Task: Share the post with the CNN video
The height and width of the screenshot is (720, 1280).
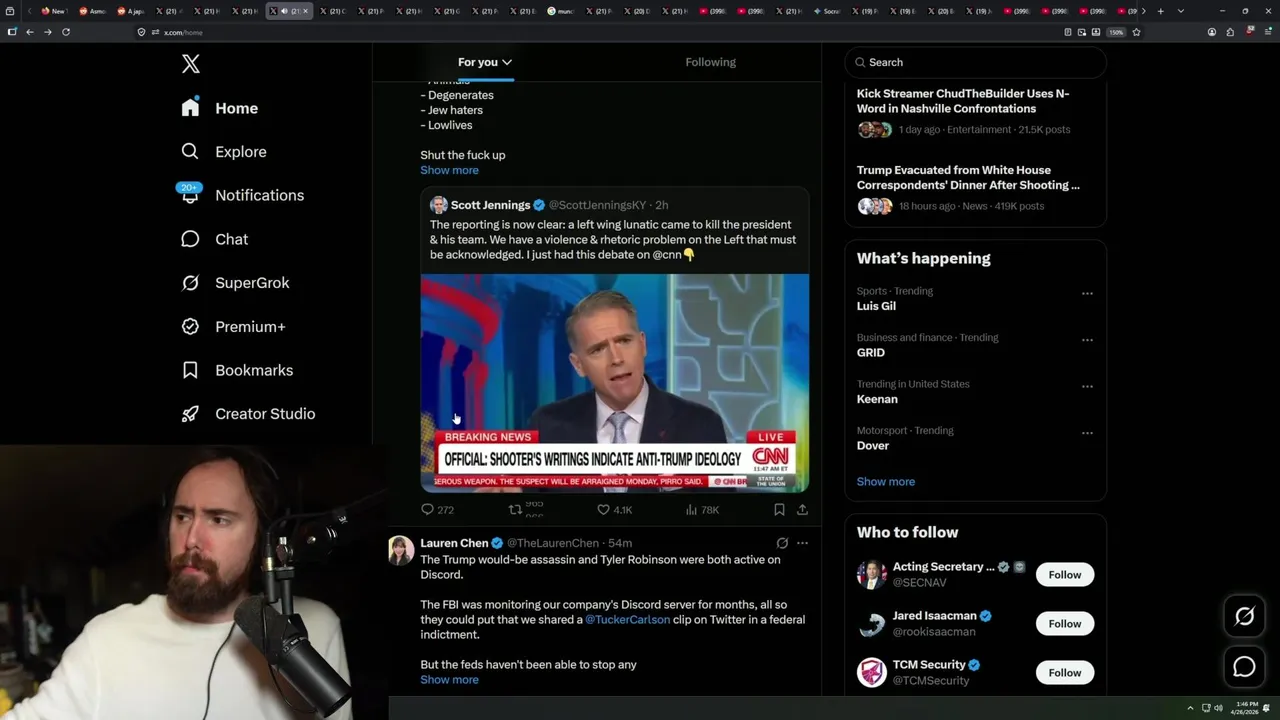Action: point(802,510)
